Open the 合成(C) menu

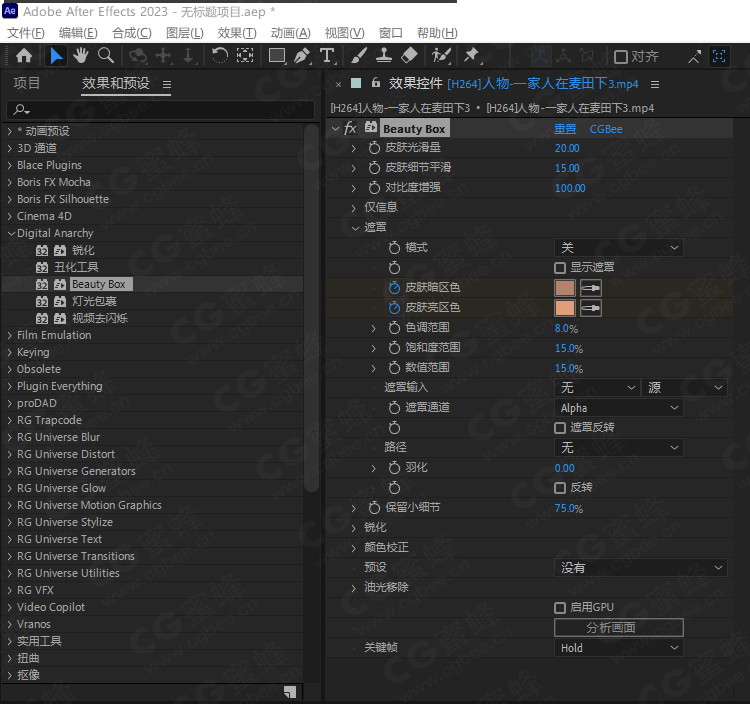[132, 33]
